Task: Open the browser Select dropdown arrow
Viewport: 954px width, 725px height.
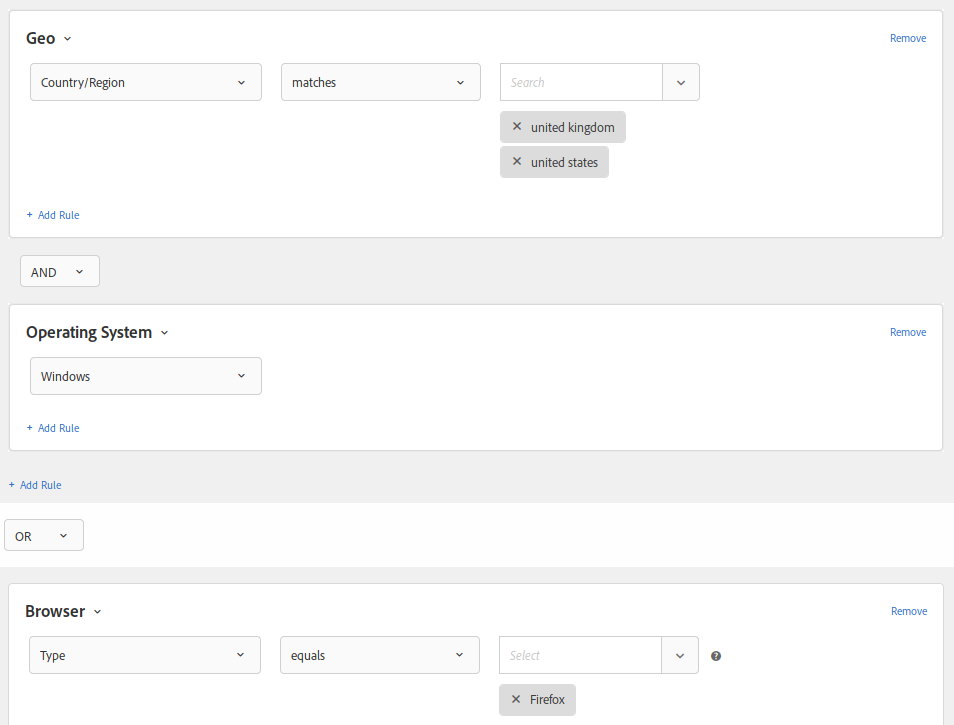Action: 680,656
